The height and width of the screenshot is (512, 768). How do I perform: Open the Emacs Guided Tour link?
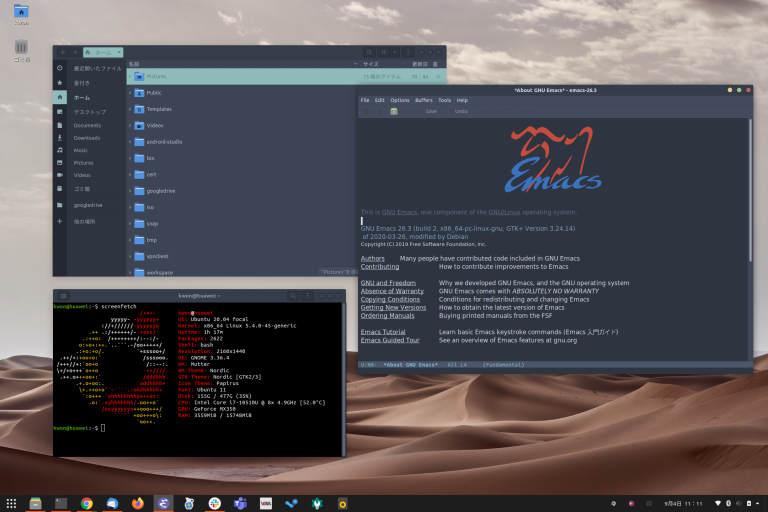[x=390, y=341]
